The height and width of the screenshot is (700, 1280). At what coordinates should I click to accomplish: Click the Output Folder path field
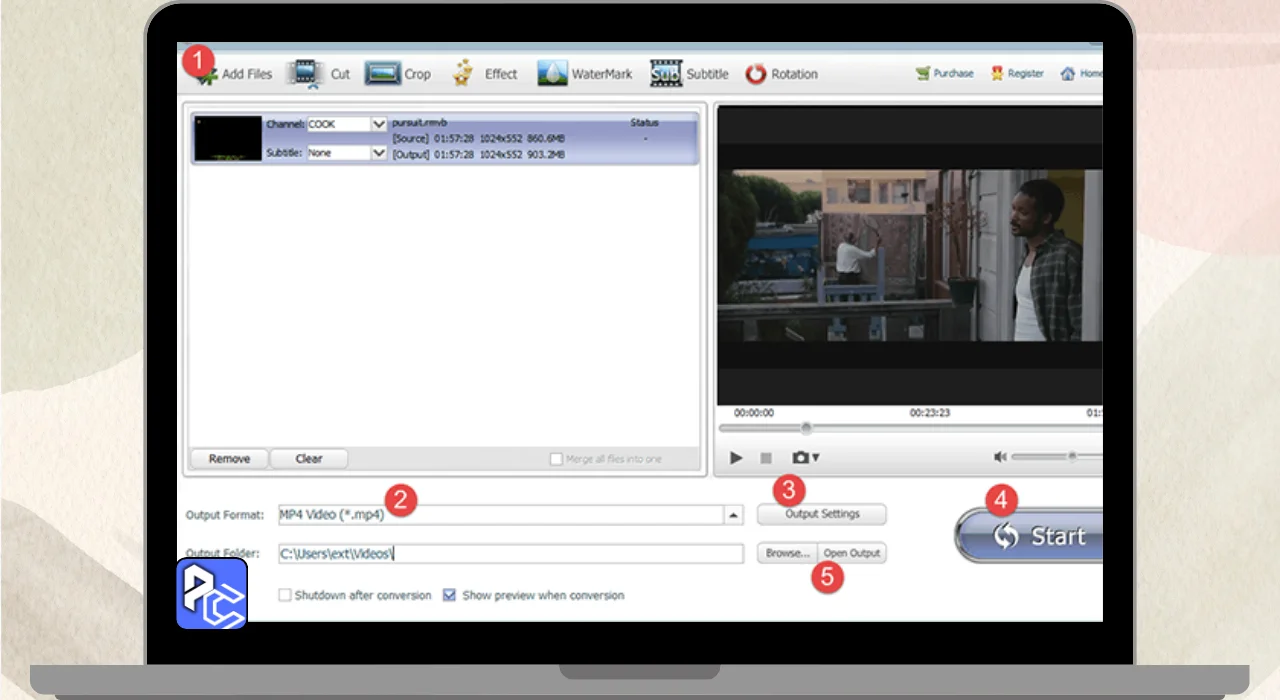click(511, 553)
